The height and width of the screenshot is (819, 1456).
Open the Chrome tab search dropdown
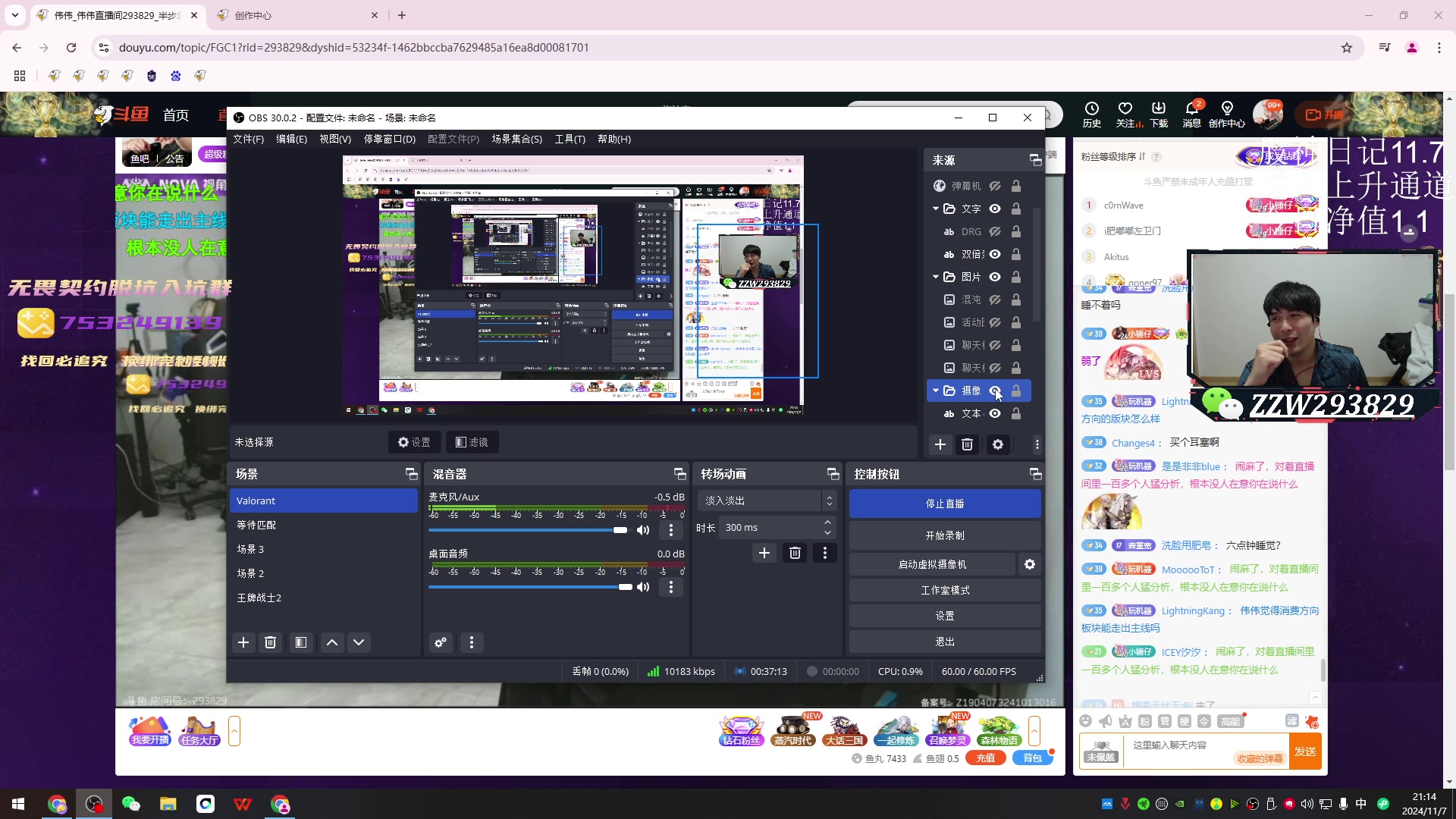tap(15, 15)
